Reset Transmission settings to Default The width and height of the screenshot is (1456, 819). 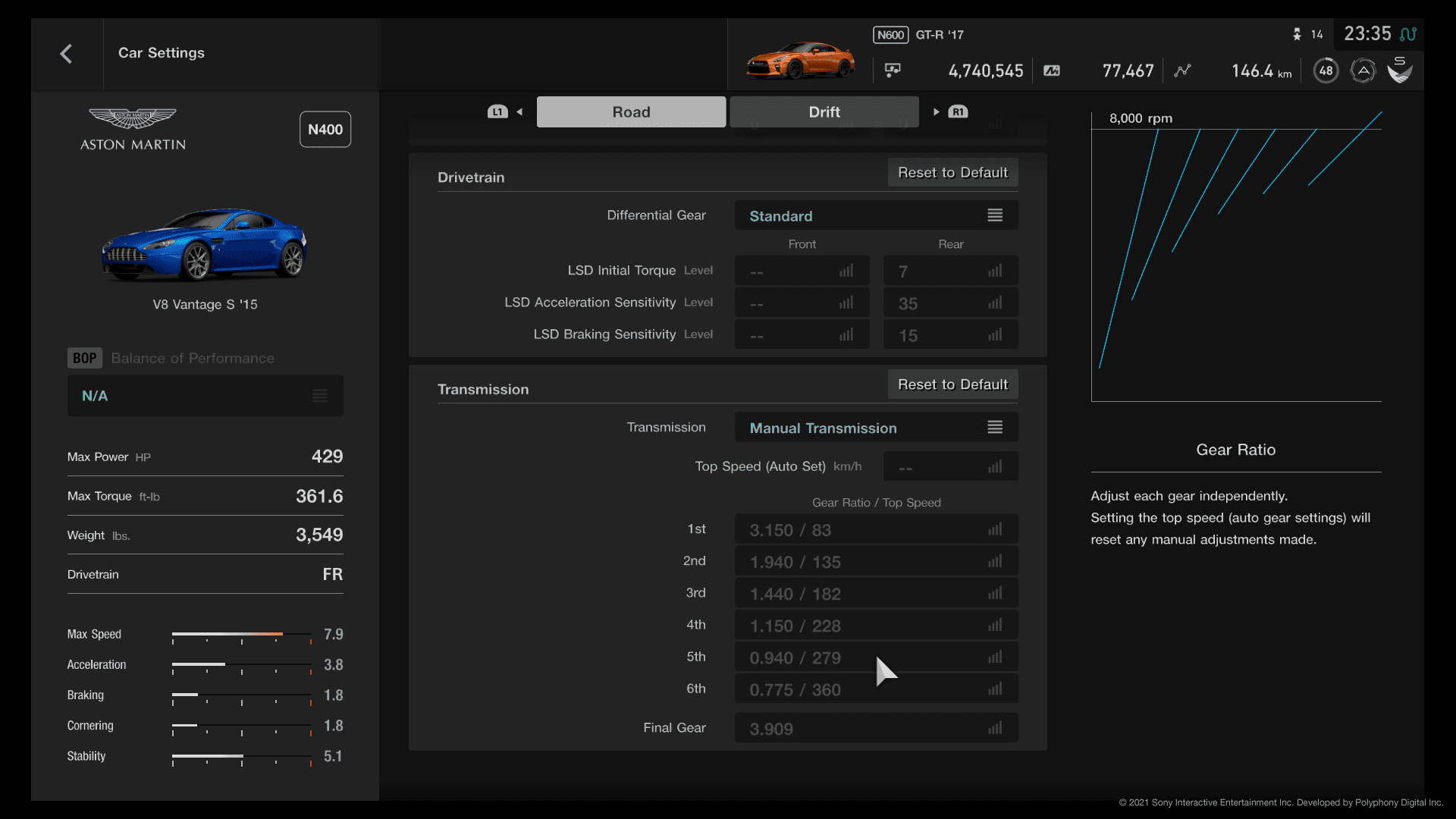(952, 384)
